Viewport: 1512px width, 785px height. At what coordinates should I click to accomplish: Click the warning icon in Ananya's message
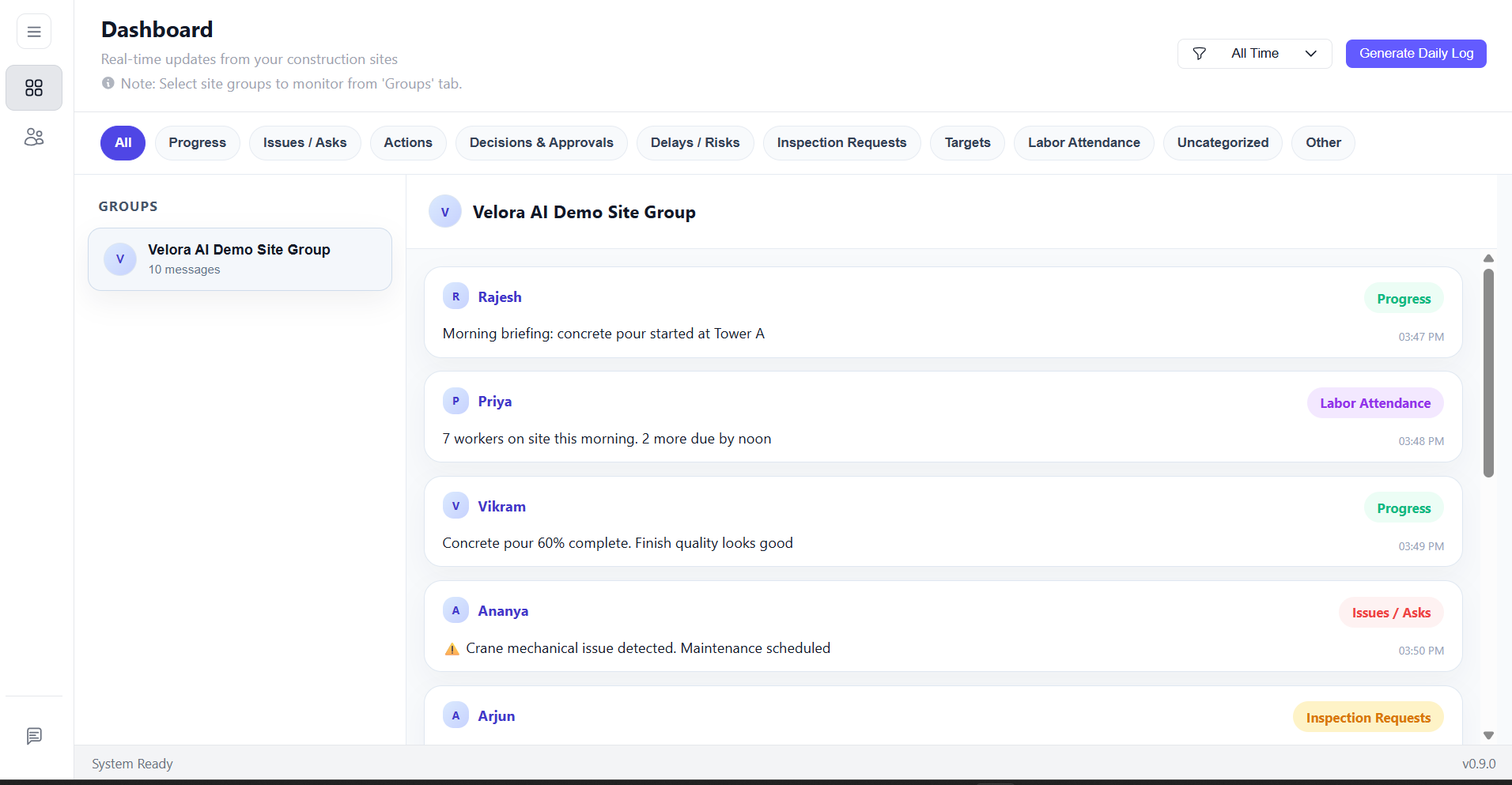point(452,649)
